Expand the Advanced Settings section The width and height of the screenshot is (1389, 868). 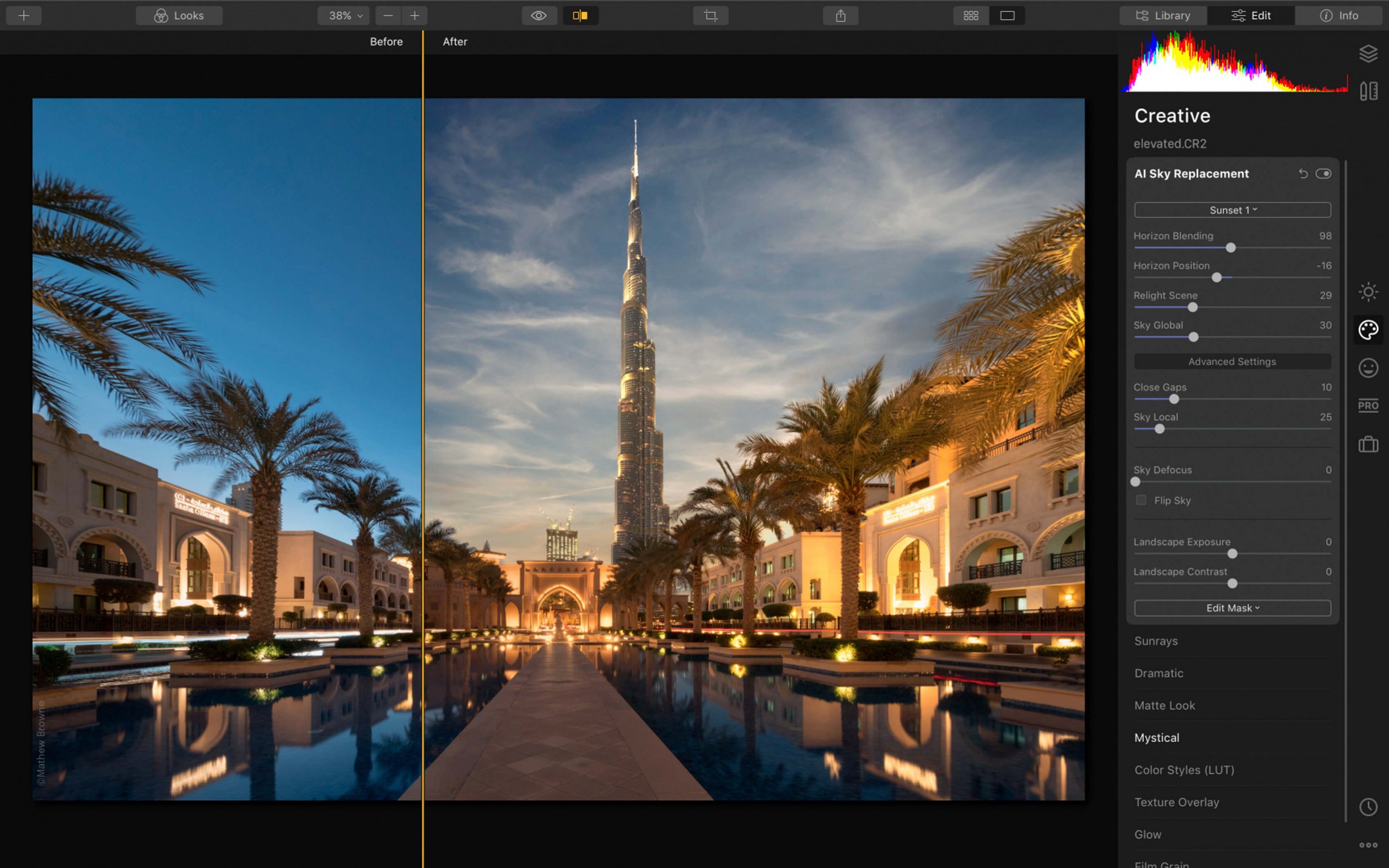click(x=1232, y=361)
